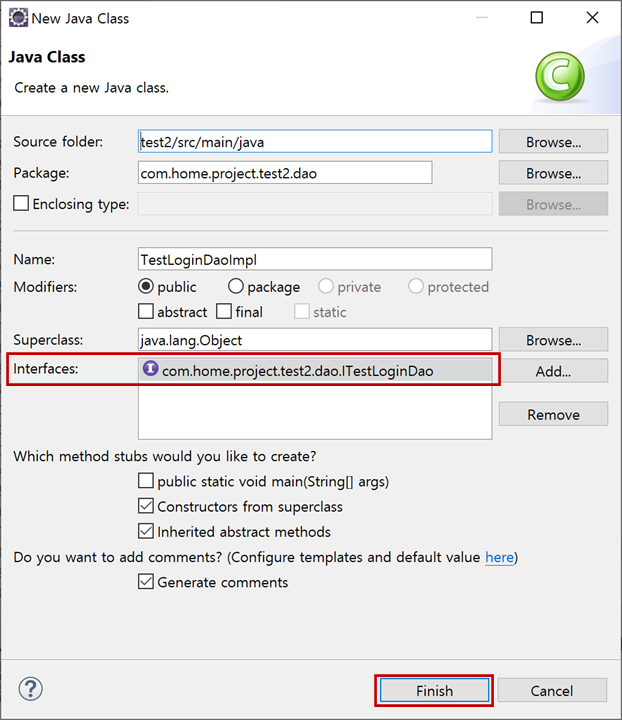622x720 pixels.
Task: Open the 'here' templates configuration link
Action: coord(499,557)
